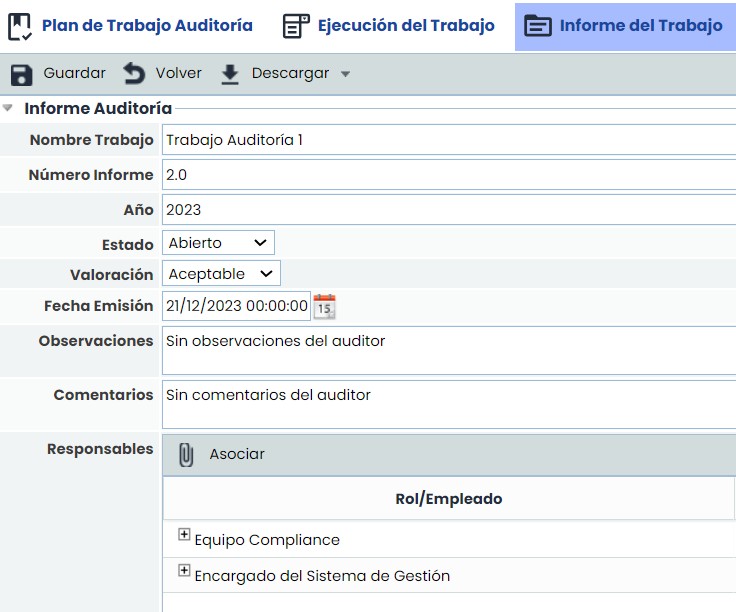Screen dimensions: 736x612
Task: Click the Descargar download icon
Action: click(230, 74)
